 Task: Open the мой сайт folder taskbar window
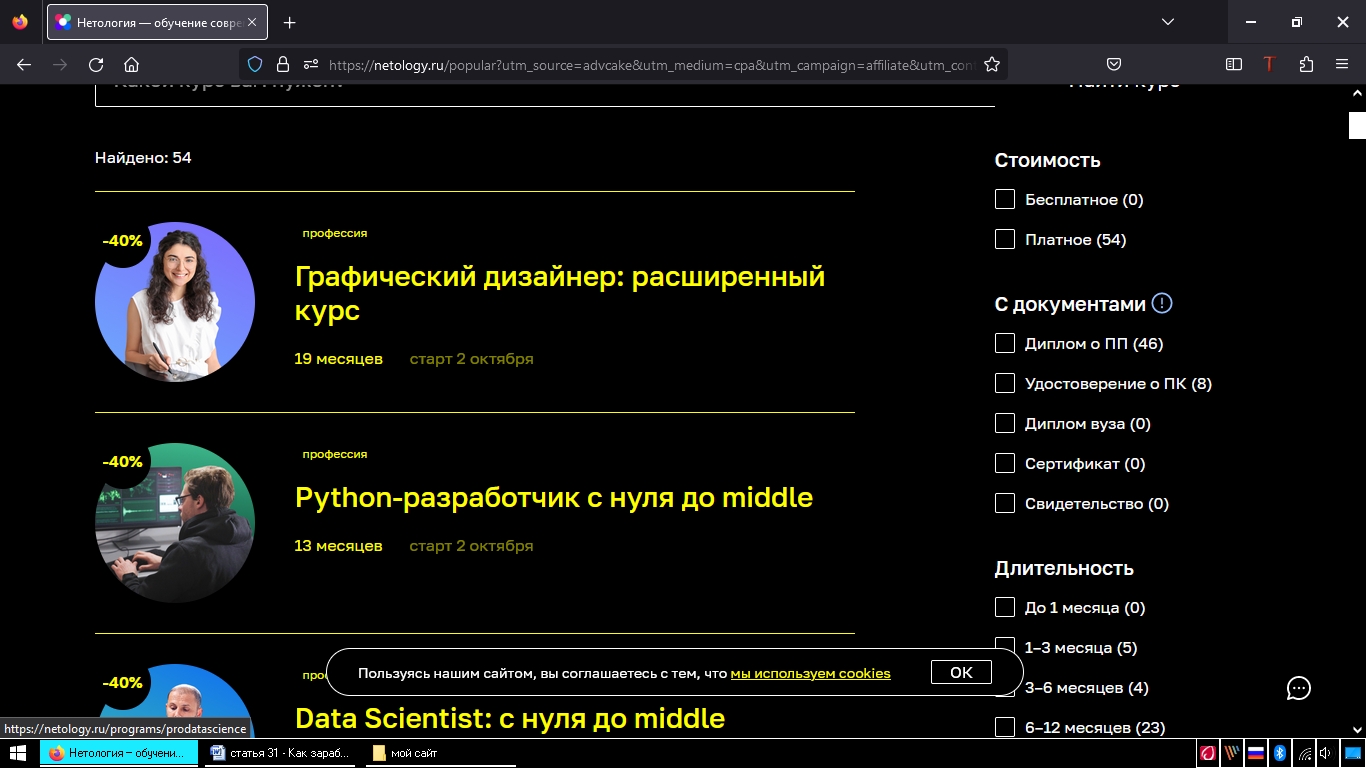pyautogui.click(x=440, y=753)
